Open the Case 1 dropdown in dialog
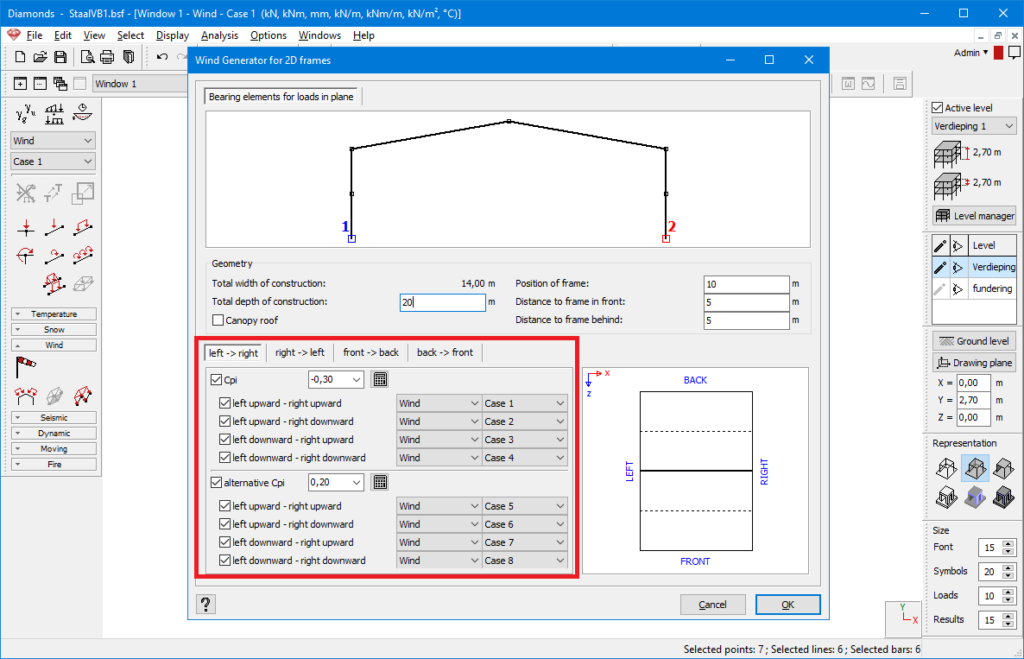 point(524,404)
